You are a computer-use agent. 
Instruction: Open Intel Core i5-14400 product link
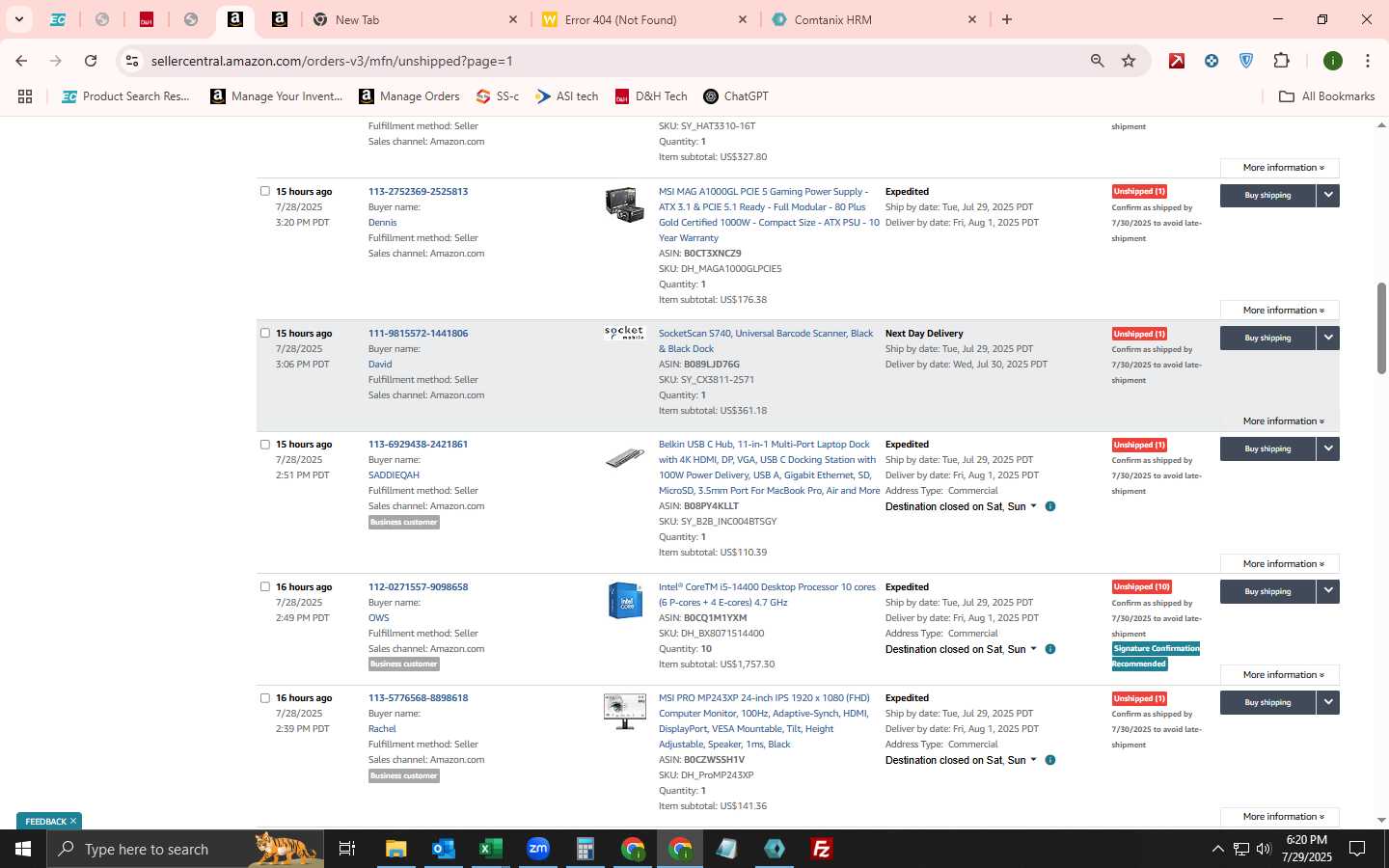click(767, 594)
